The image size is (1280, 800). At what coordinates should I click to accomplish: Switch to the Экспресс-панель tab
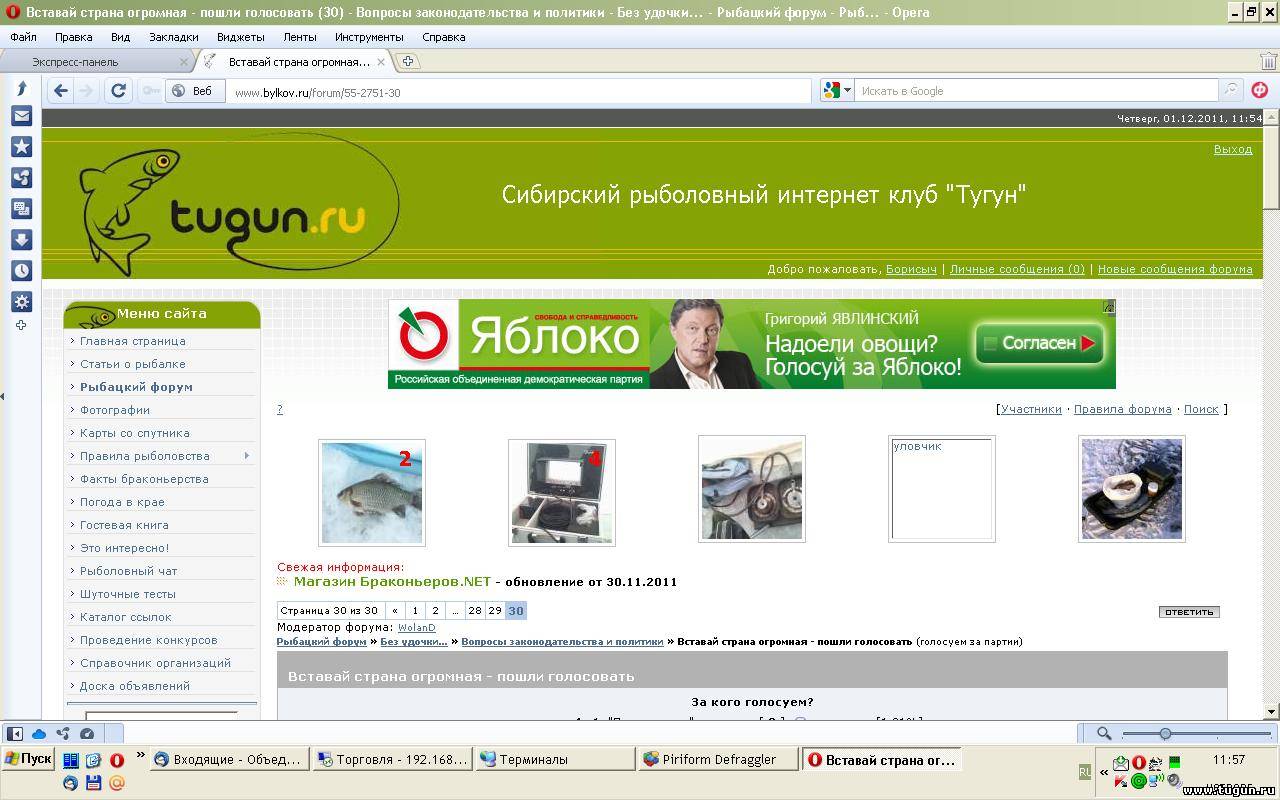[96, 62]
